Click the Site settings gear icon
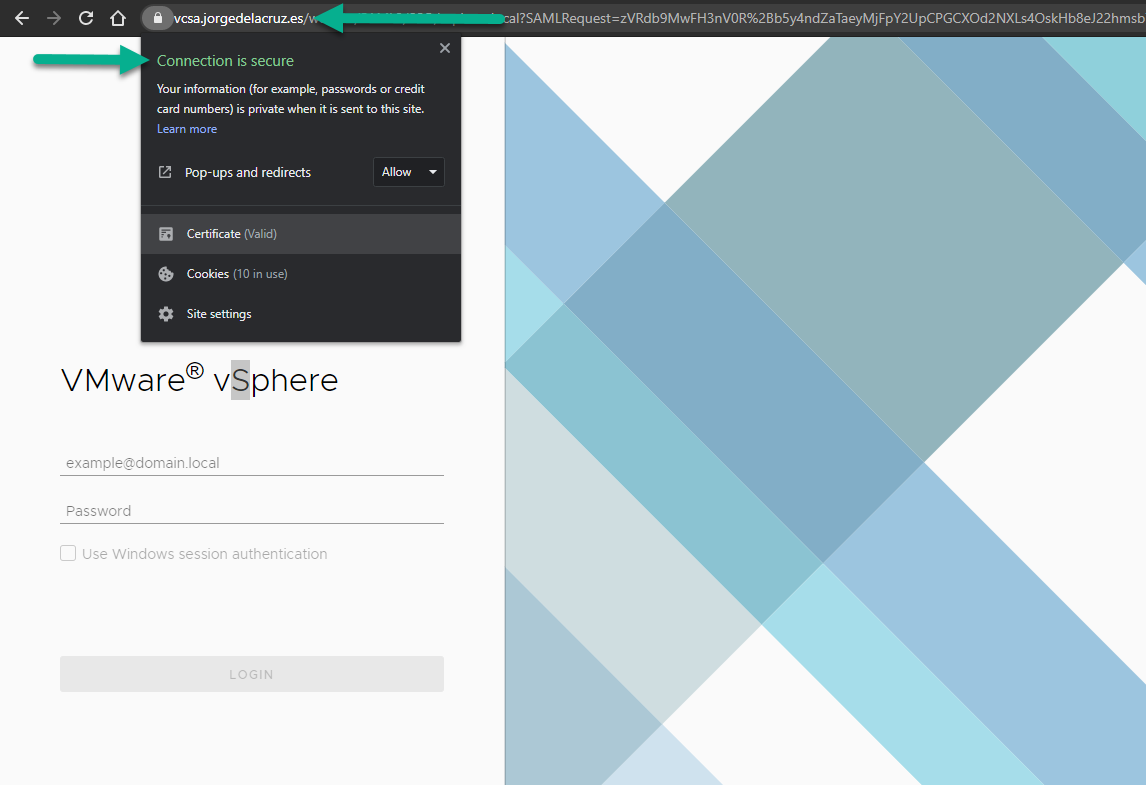 click(x=166, y=314)
